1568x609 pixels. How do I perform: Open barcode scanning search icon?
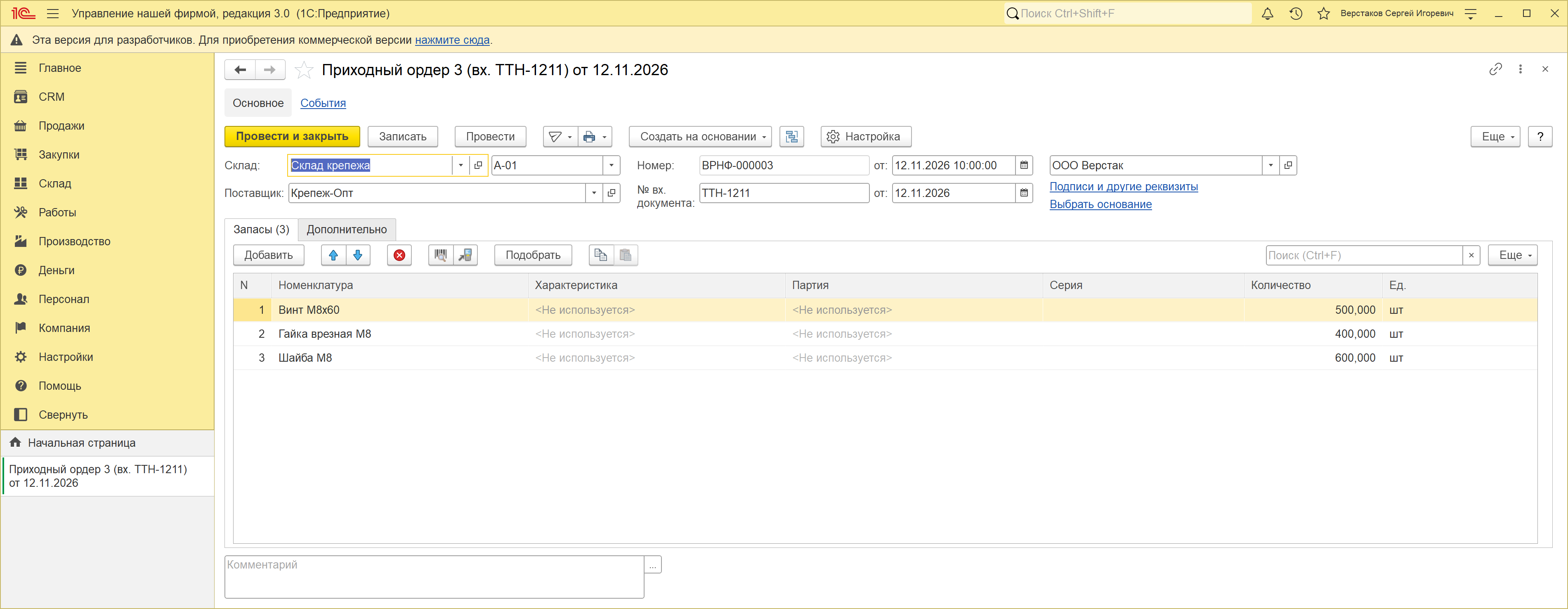[x=441, y=255]
